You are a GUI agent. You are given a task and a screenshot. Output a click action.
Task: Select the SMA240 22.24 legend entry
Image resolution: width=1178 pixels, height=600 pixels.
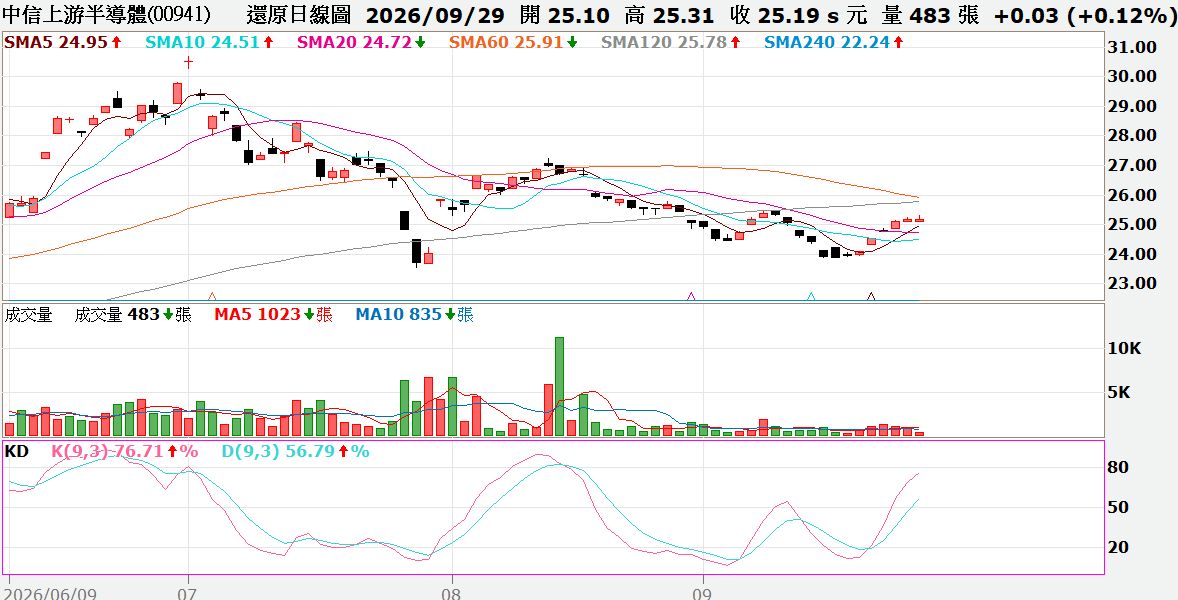(834, 43)
